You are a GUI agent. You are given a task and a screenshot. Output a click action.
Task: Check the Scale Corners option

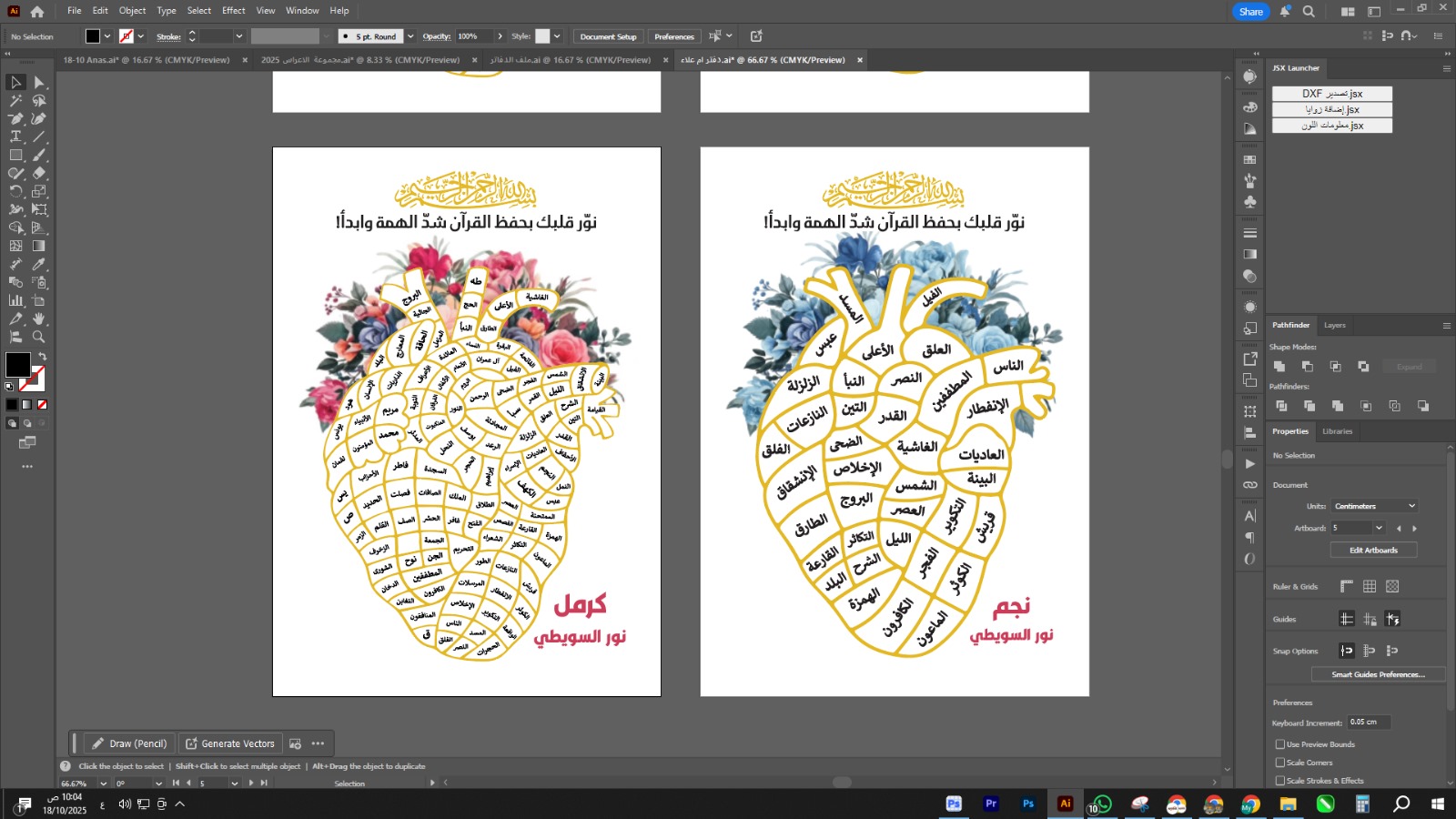[1280, 763]
